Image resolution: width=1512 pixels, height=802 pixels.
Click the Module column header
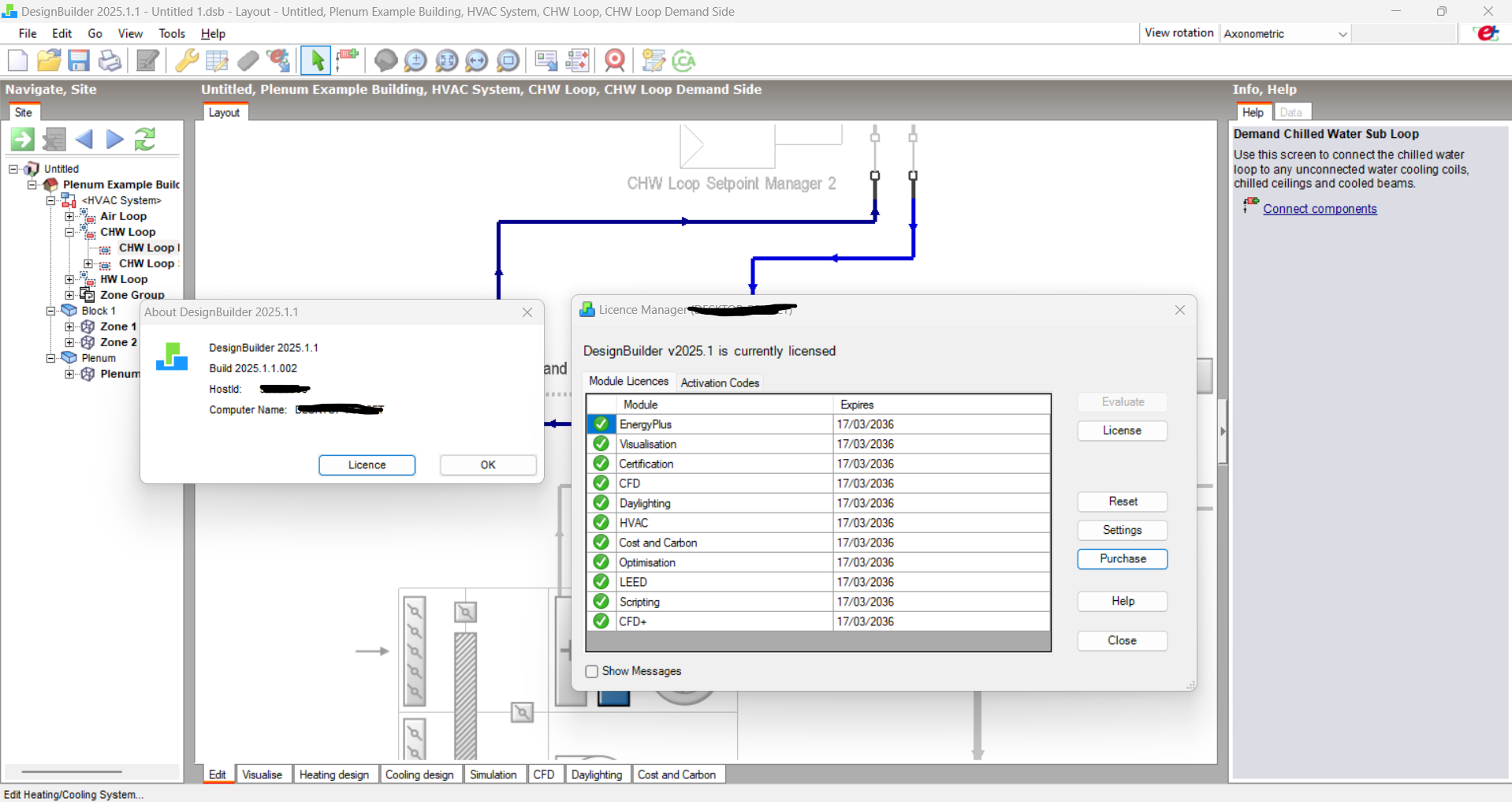point(724,405)
